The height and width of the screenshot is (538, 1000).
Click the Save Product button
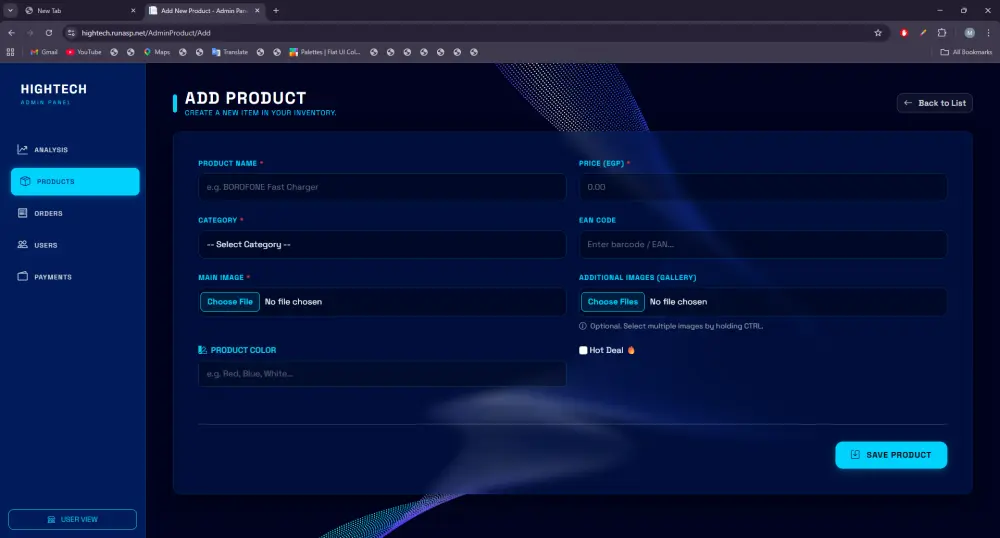pos(891,454)
